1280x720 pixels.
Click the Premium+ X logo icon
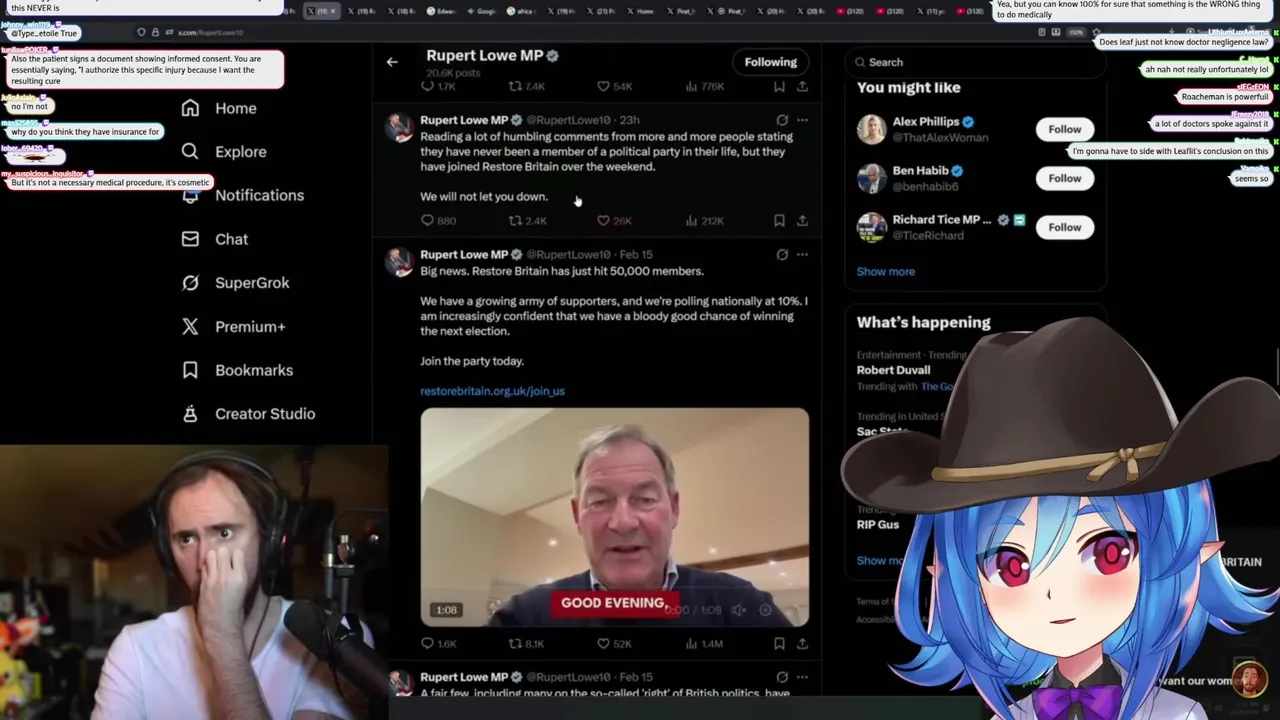point(190,326)
